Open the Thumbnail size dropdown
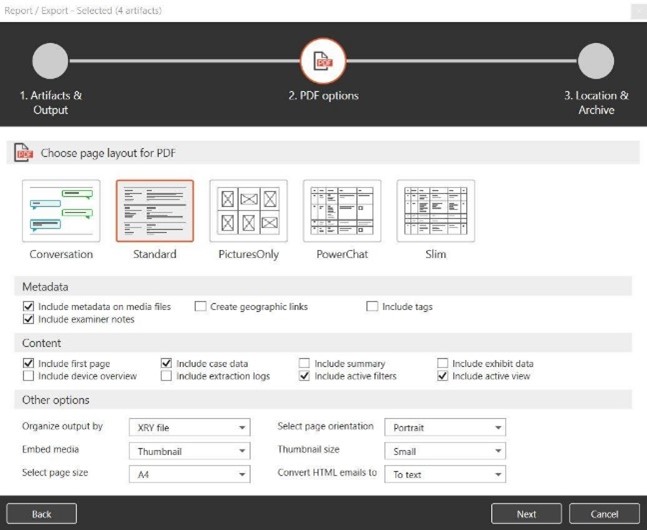647x530 pixels. point(444,451)
